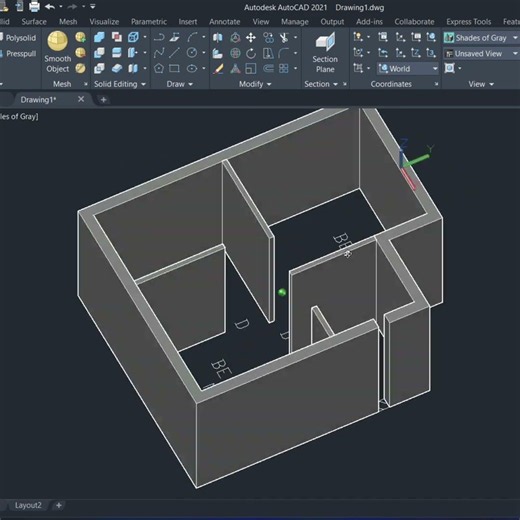Click the UCS Previous icon
The width and height of the screenshot is (520, 520).
(383, 53)
